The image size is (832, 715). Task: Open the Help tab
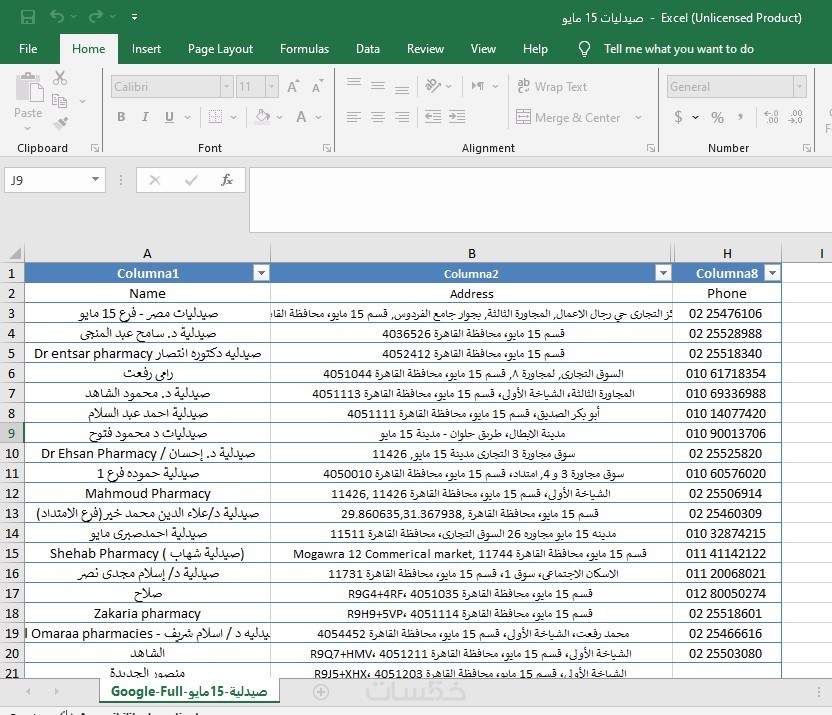point(535,49)
